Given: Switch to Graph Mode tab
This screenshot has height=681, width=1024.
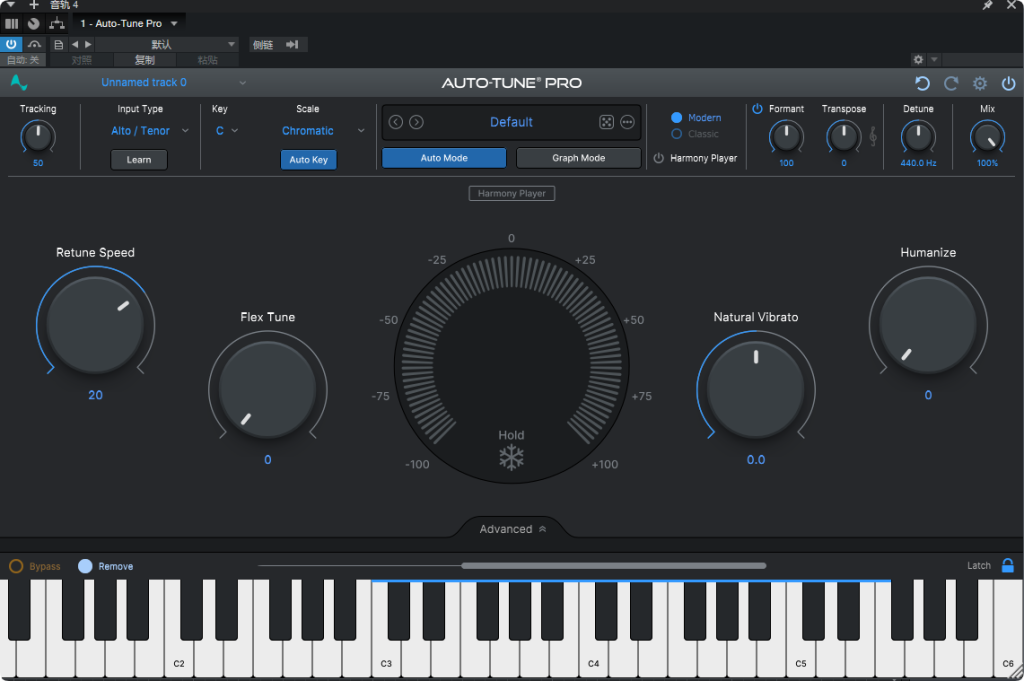Looking at the screenshot, I should (579, 158).
